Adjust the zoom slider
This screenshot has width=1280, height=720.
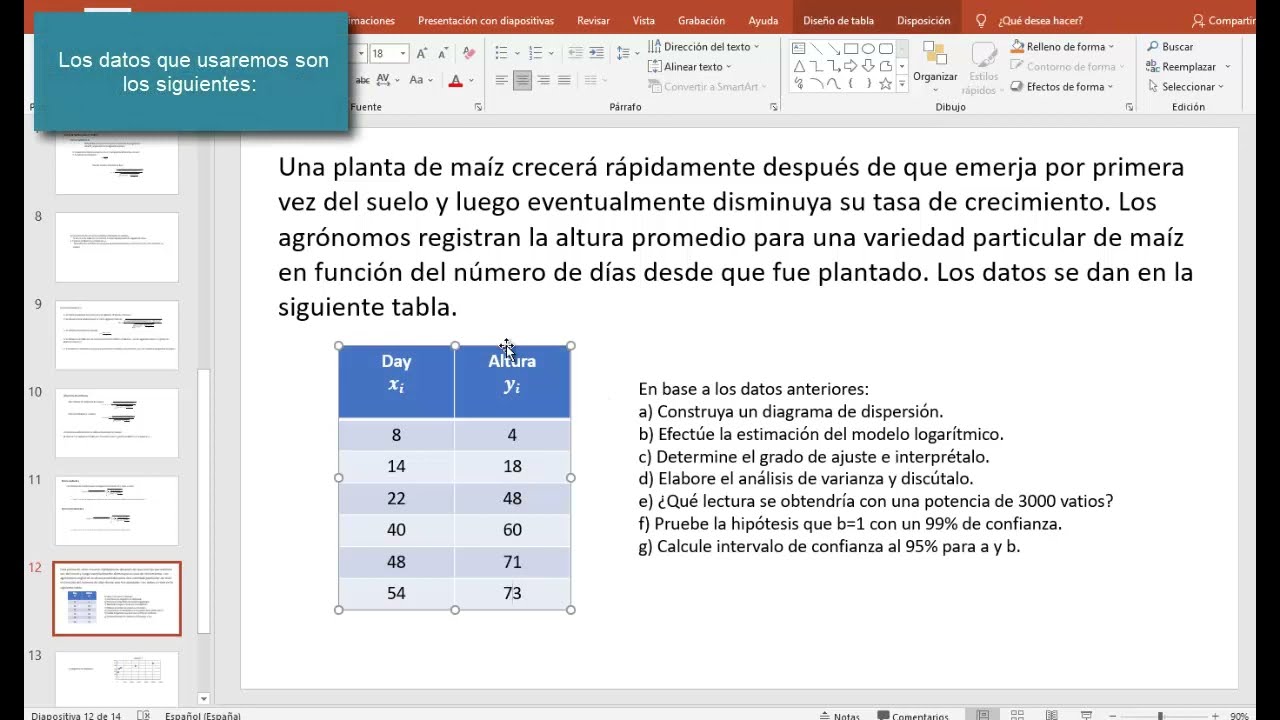coord(1160,716)
